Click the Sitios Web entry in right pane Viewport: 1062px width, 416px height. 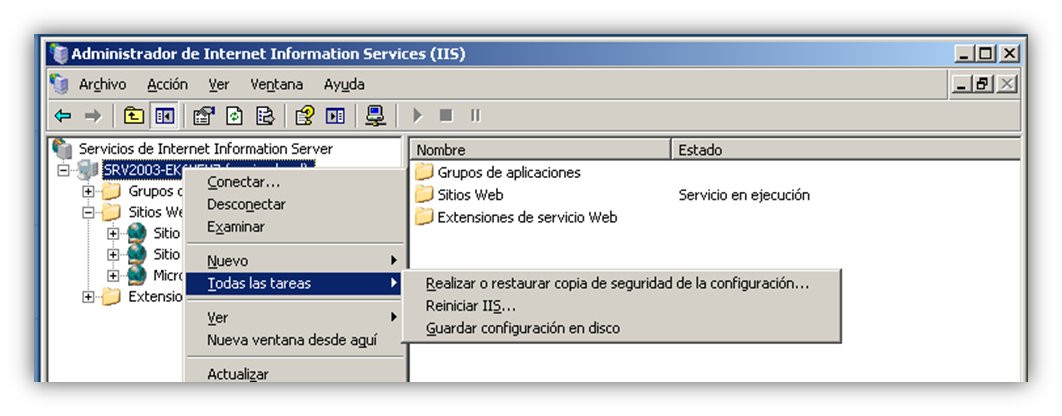(470, 194)
